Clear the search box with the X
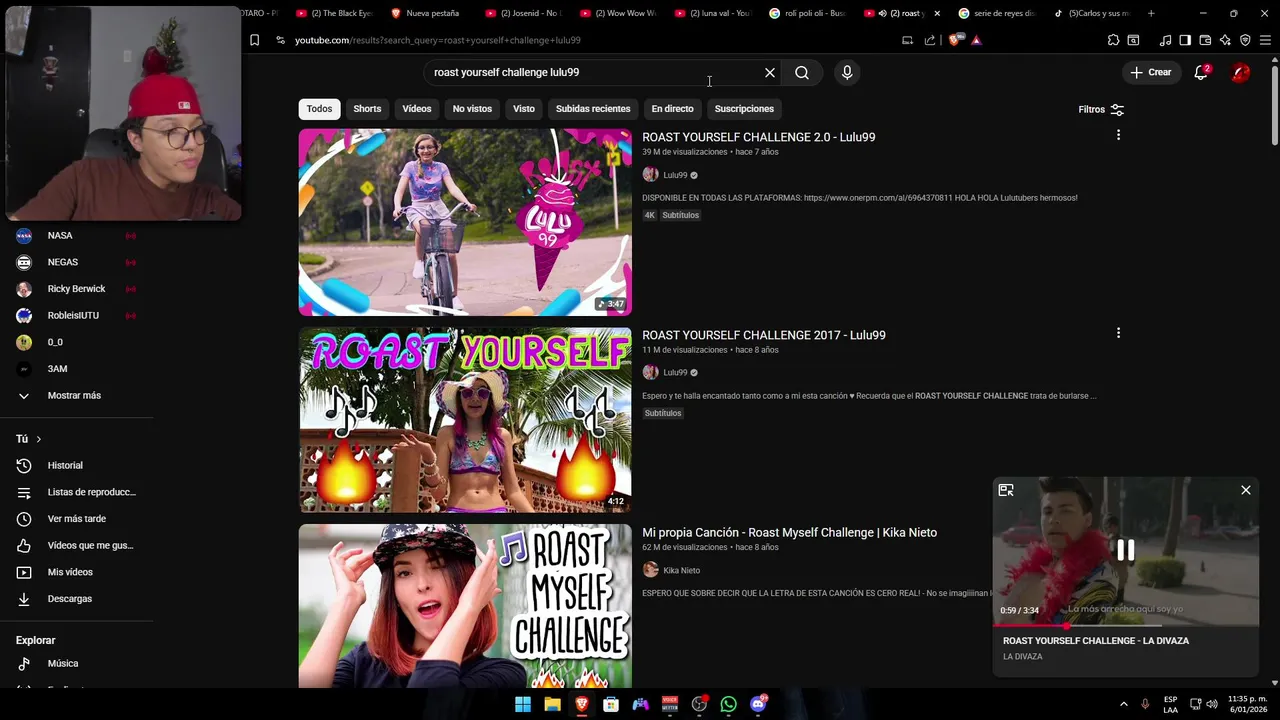Viewport: 1280px width, 720px height. click(770, 73)
